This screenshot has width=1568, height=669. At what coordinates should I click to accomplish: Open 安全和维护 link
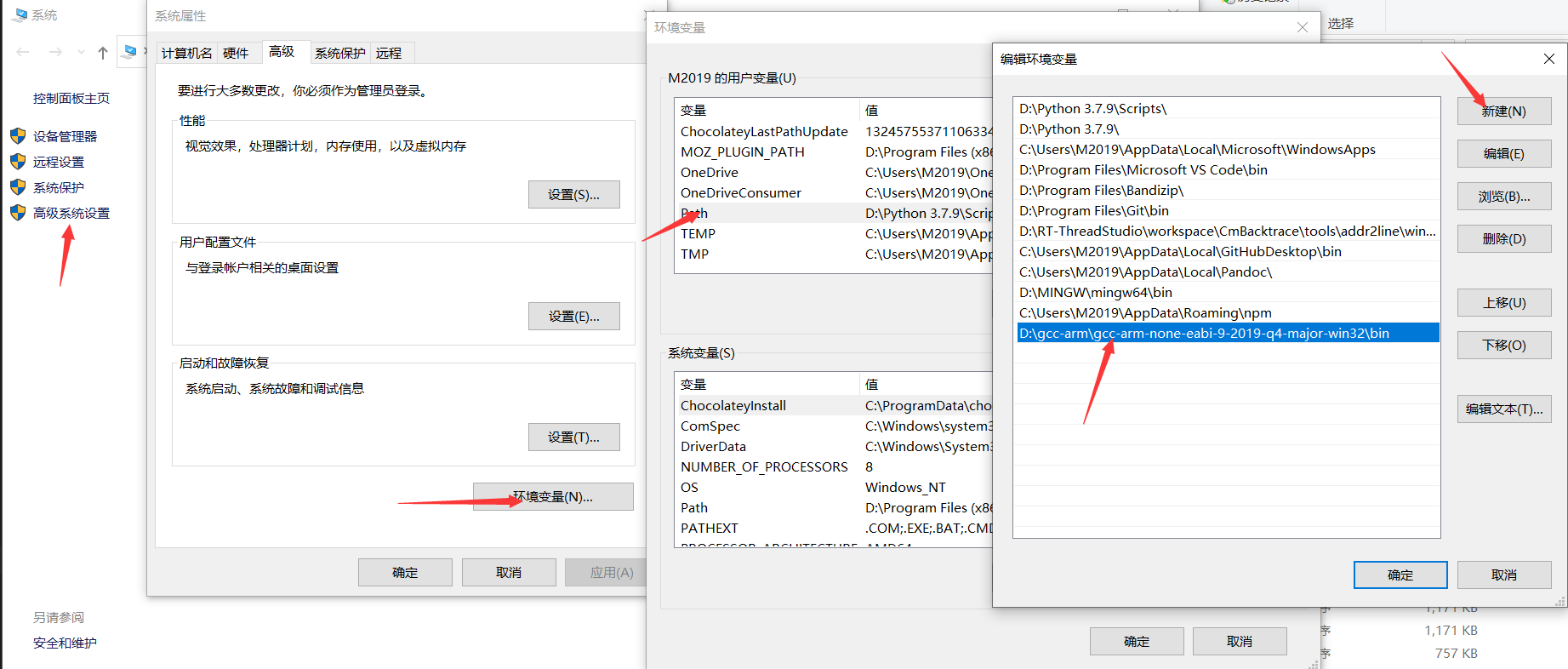(65, 643)
